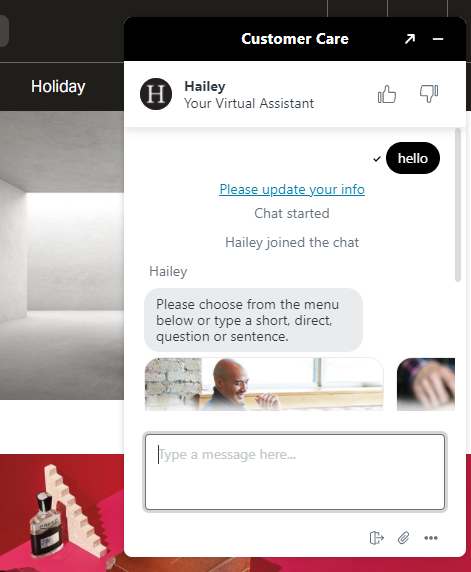471x572 pixels.
Task: Click Hailey's menu prompt message bubble
Action: 253,320
